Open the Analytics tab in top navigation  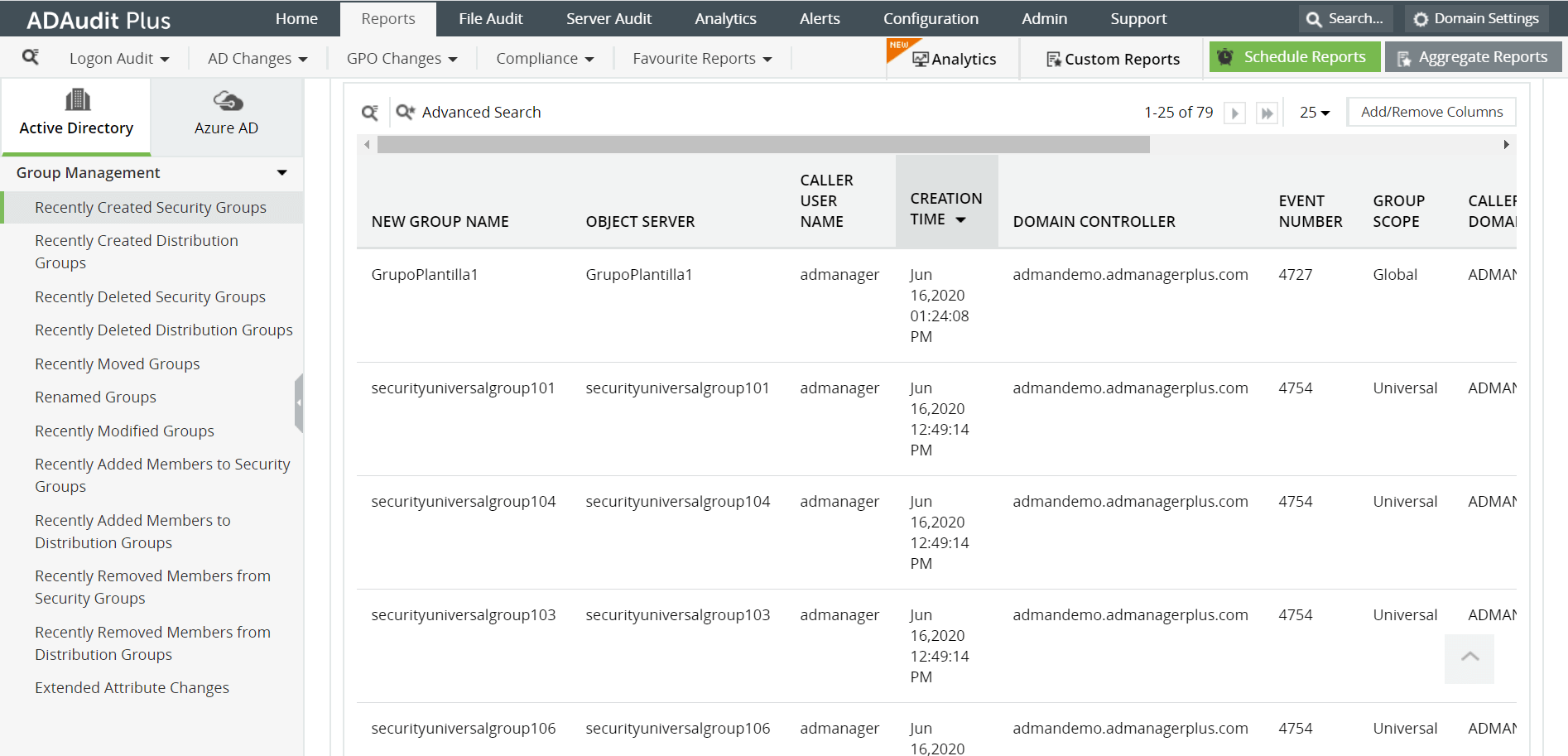[x=725, y=18]
